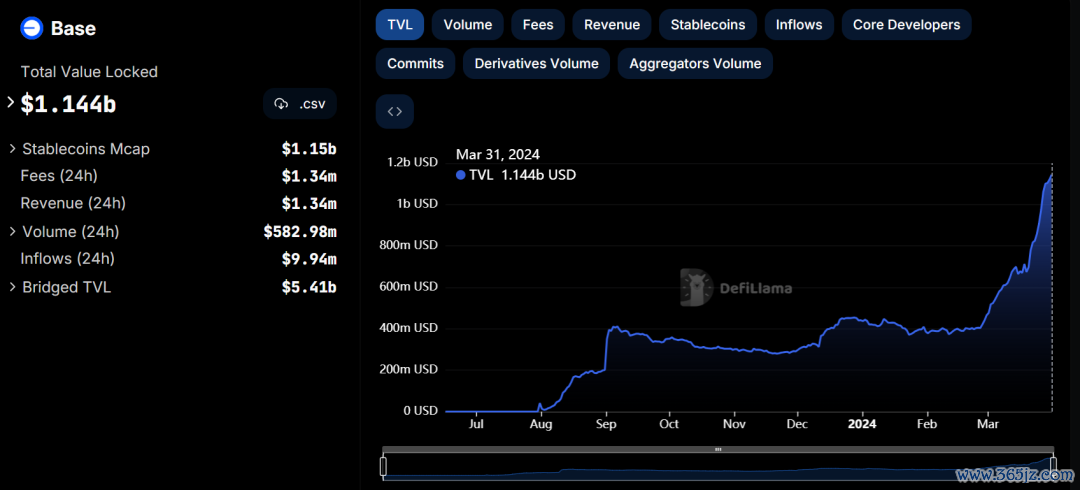Toggle the Volume chart metric
Image resolution: width=1080 pixels, height=490 pixels.
pos(468,25)
